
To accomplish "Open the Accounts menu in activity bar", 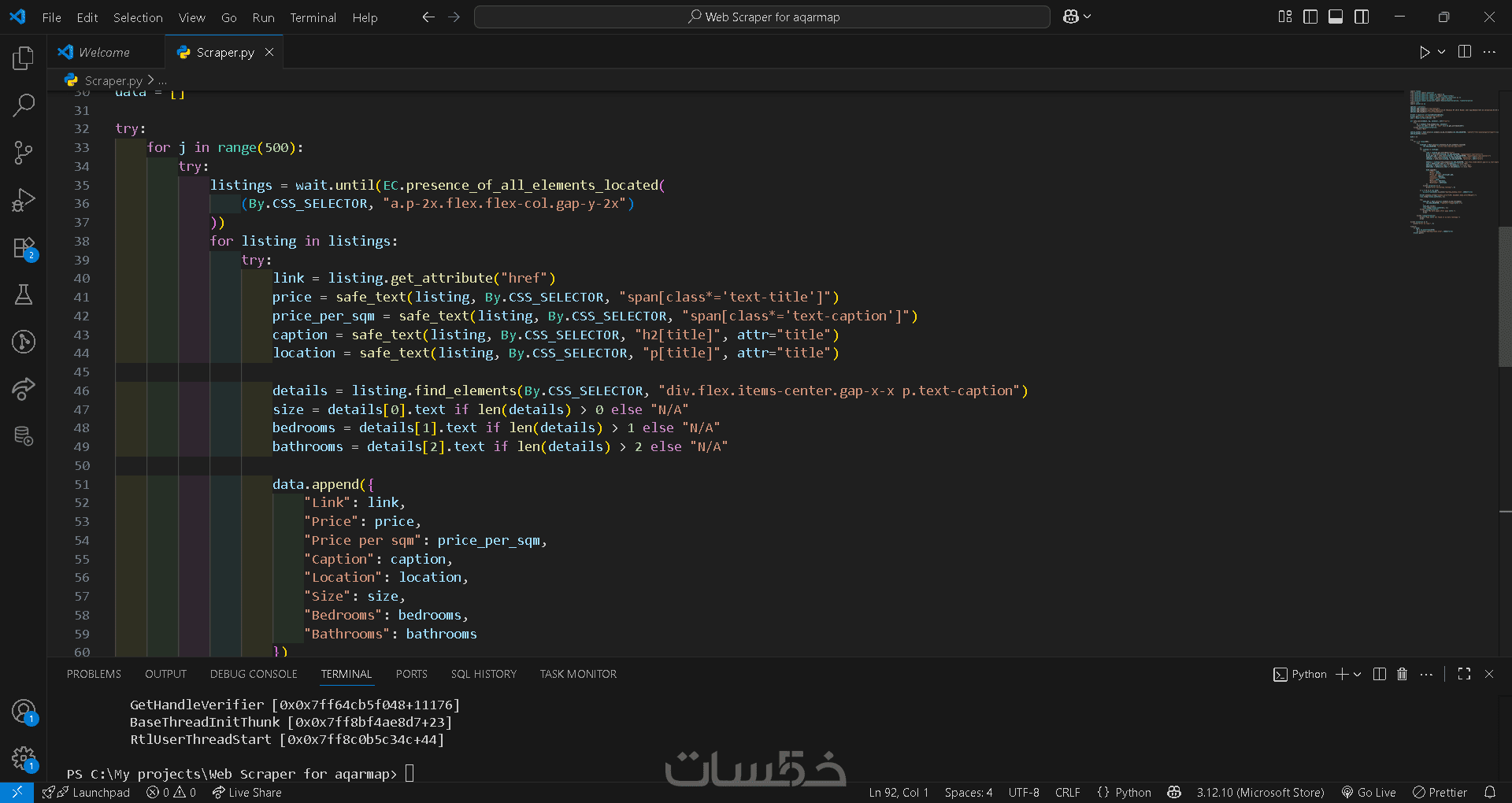I will [24, 712].
